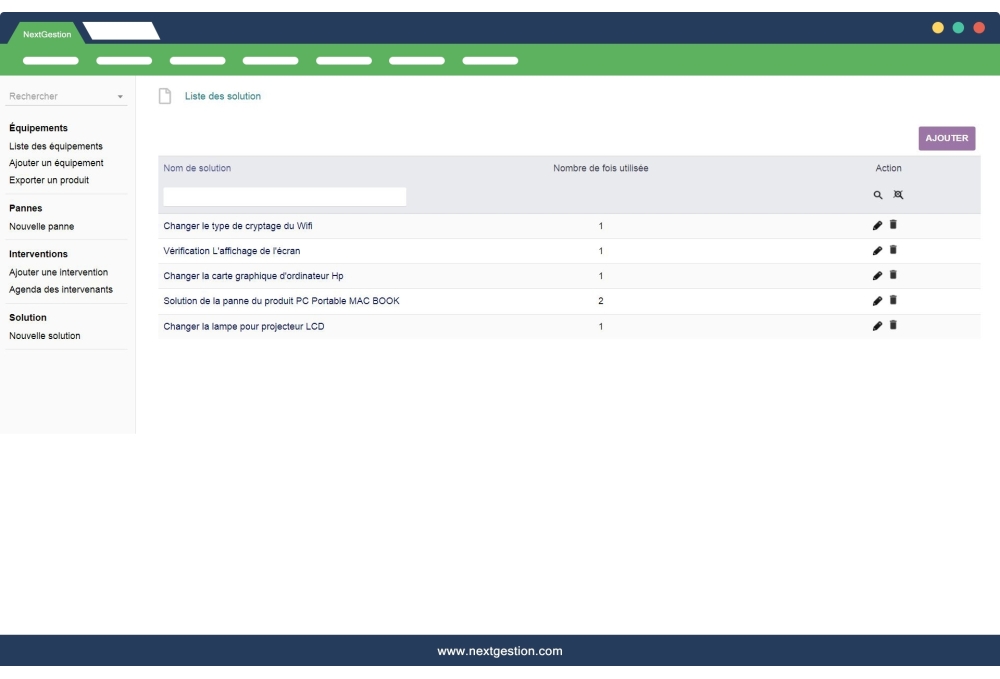Click the document icon beside "Liste des solution"
Image resolution: width=1000 pixels, height=679 pixels.
(x=165, y=95)
